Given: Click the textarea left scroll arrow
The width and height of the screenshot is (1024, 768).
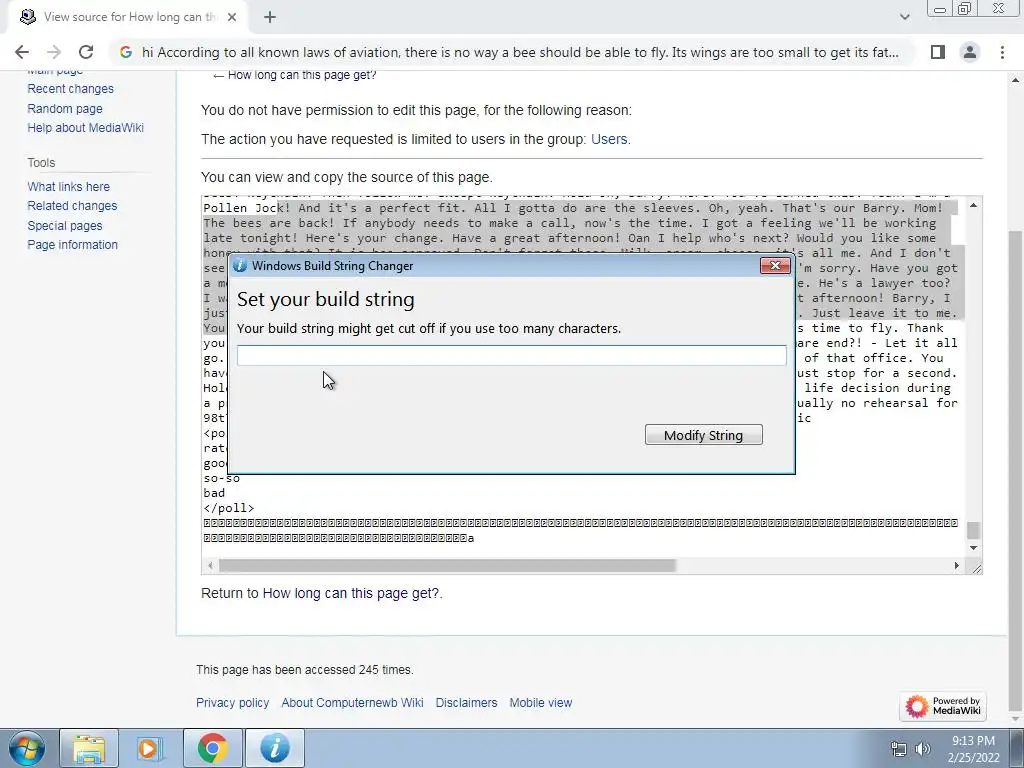Looking at the screenshot, I should click(x=210, y=566).
